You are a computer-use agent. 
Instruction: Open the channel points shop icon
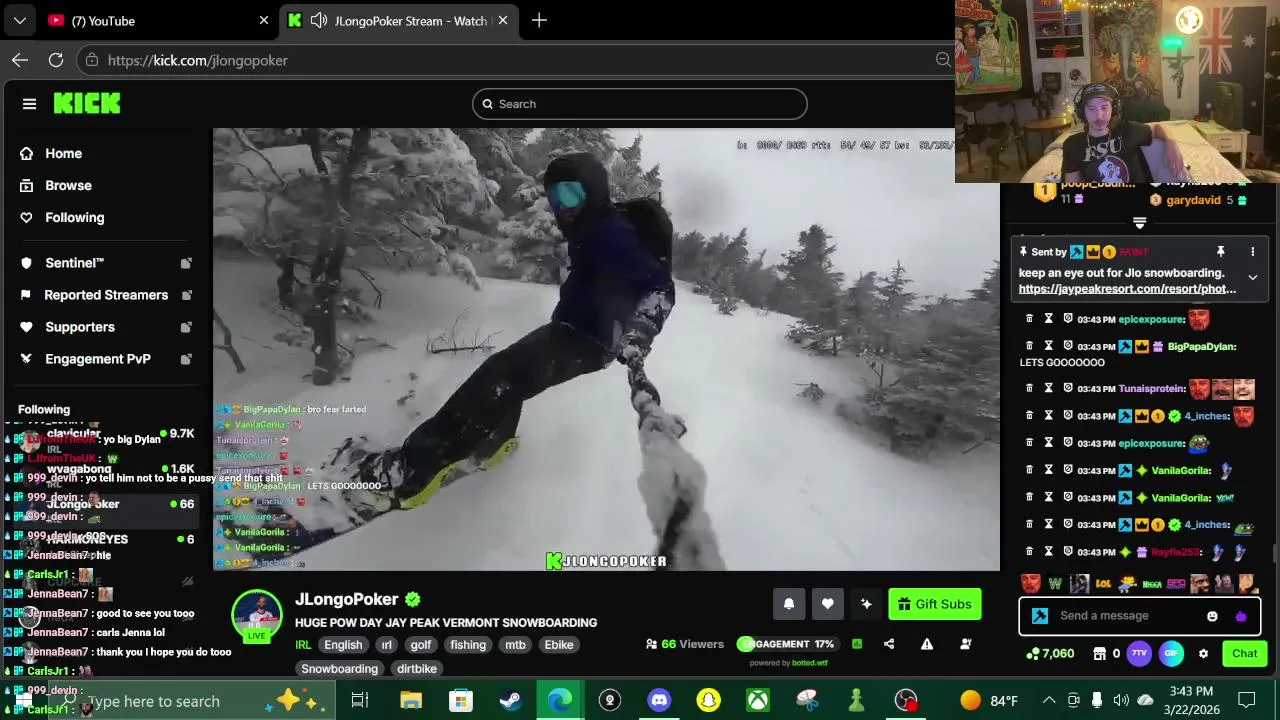click(x=1098, y=653)
